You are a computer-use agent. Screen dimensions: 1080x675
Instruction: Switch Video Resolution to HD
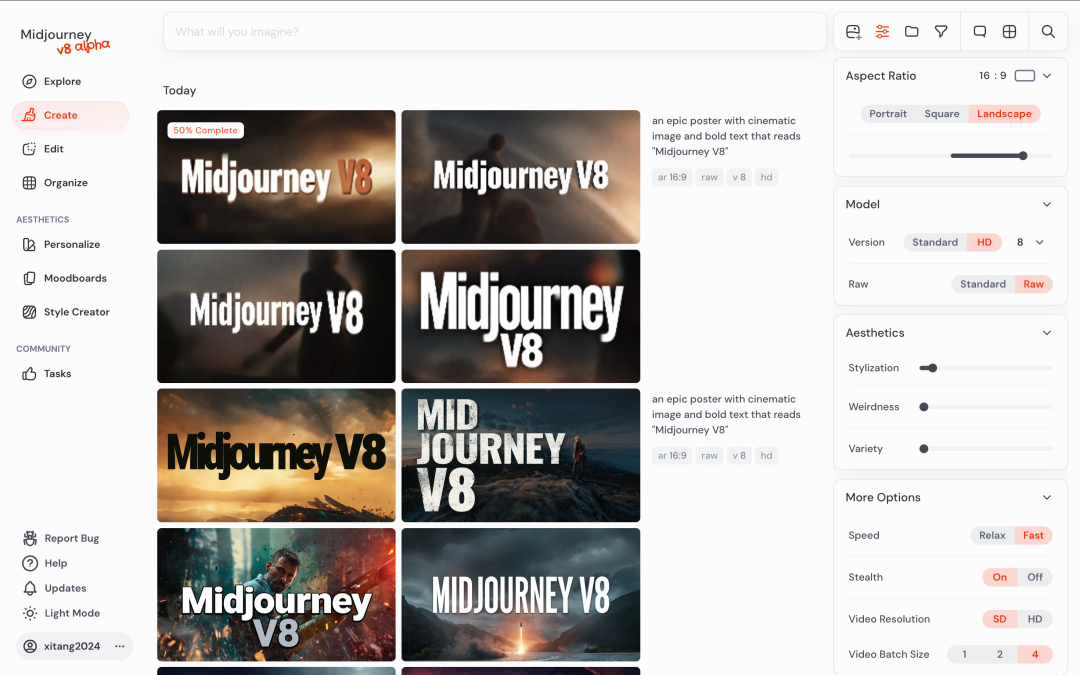[1037, 619]
